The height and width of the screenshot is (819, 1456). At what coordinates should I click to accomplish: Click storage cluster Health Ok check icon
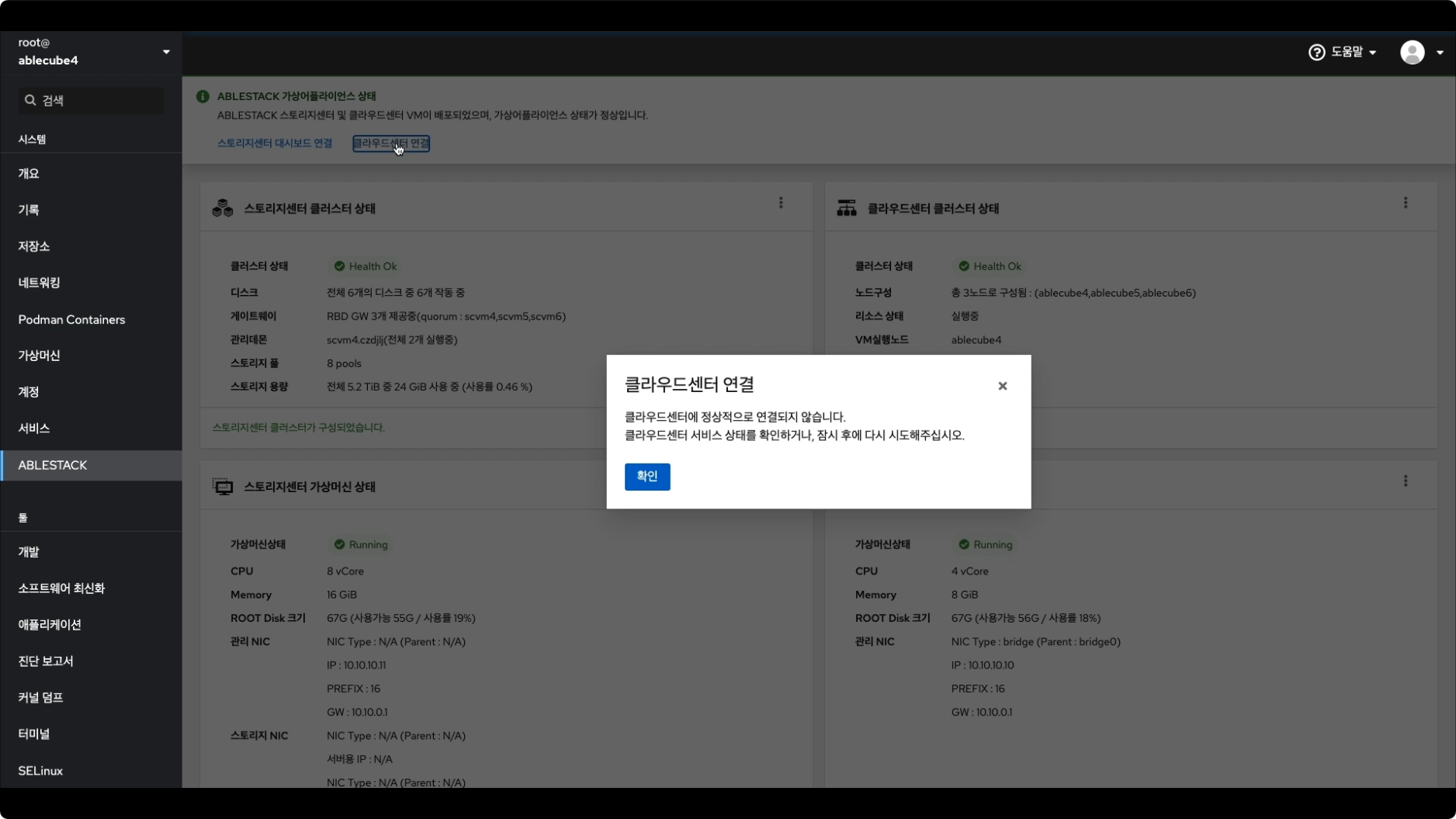coord(339,266)
